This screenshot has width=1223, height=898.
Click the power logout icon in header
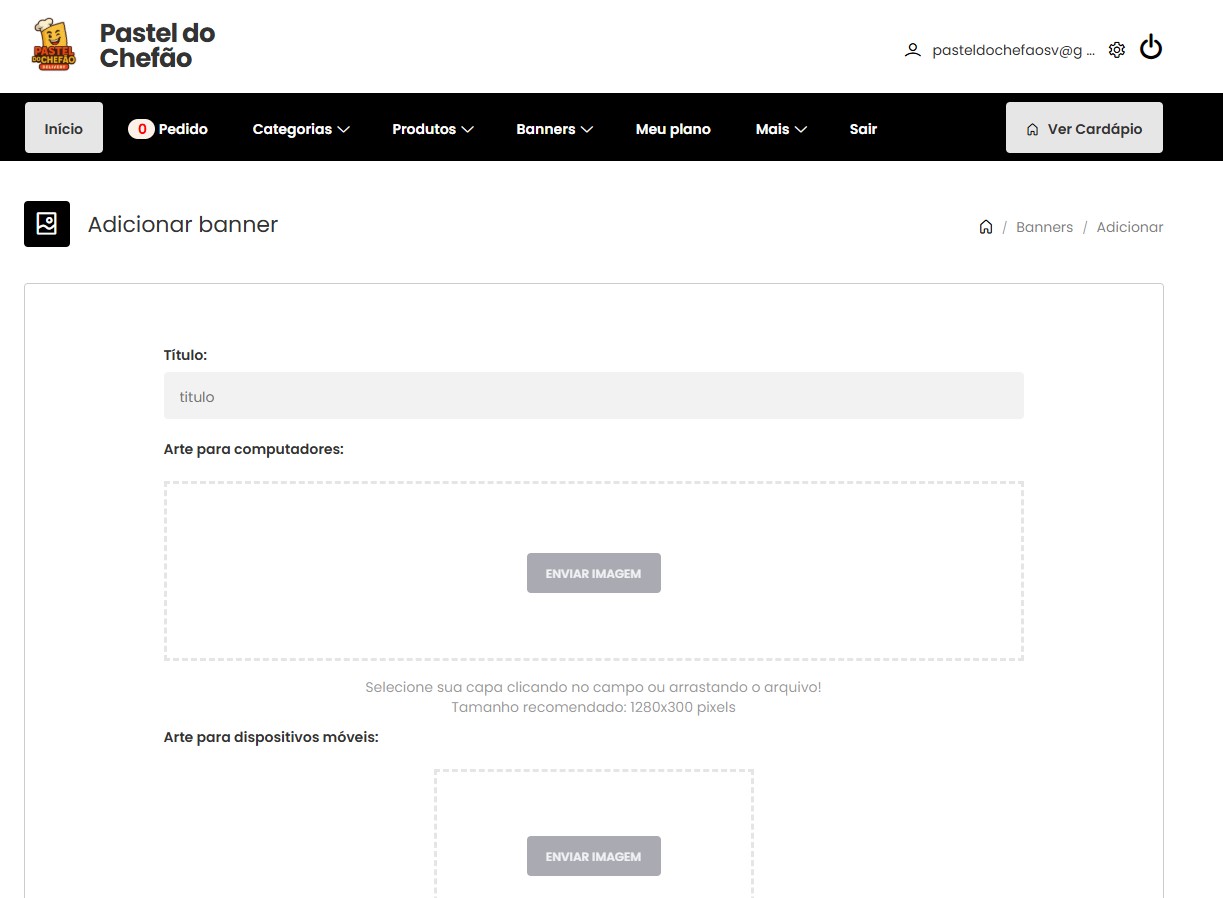point(1150,46)
